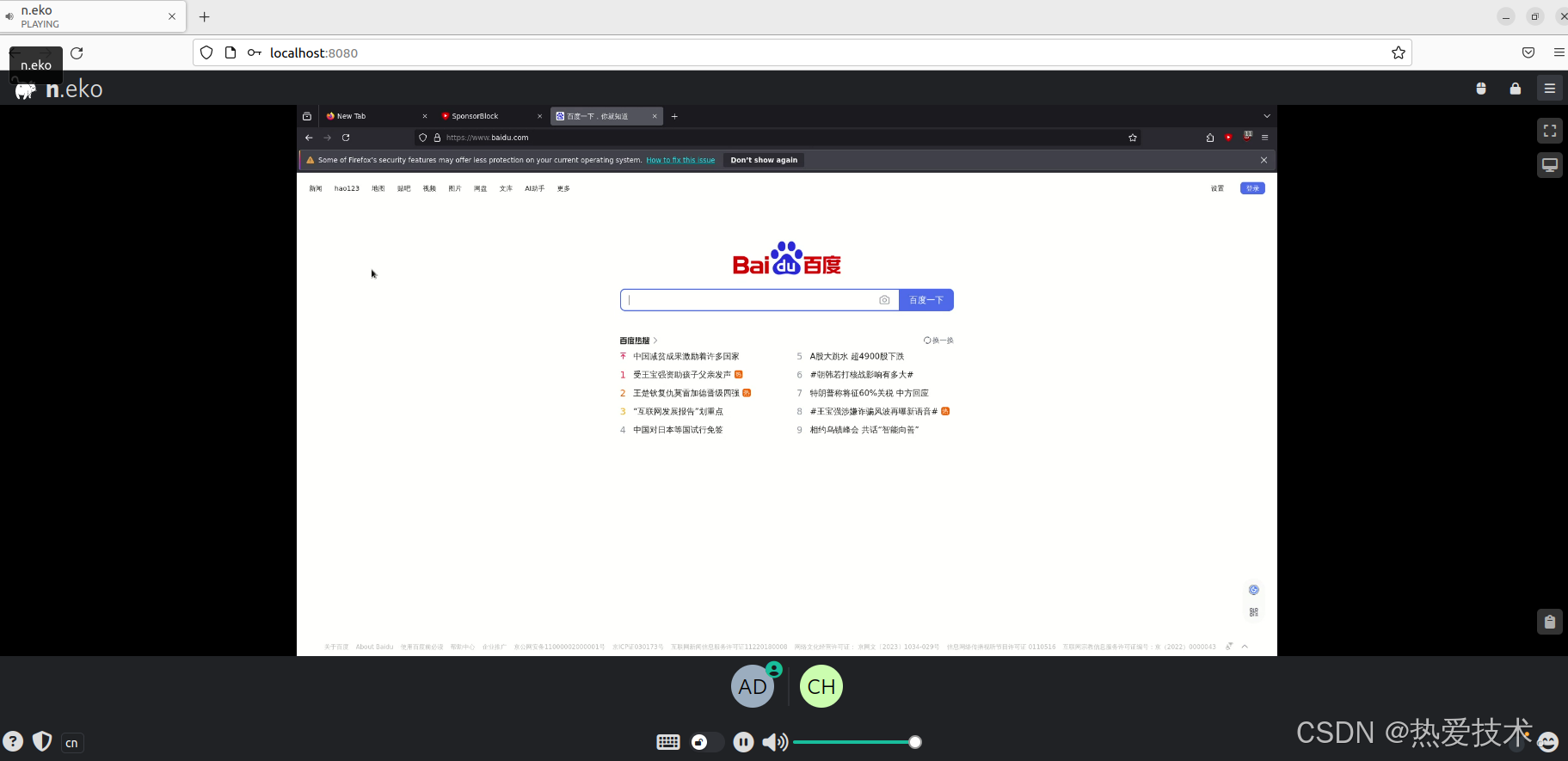Open the Baidu 新闻 navigation link
The image size is (1568, 761).
[316, 188]
